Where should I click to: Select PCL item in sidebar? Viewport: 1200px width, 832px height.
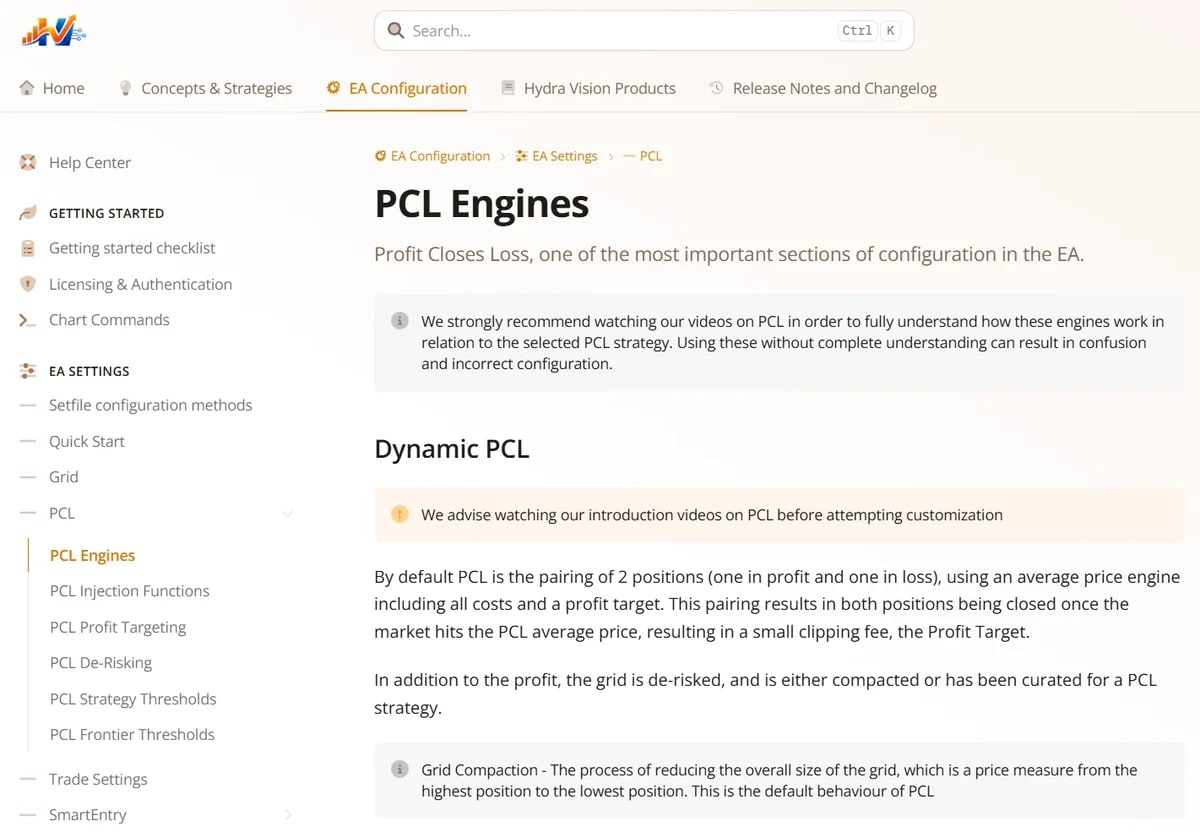(x=62, y=513)
